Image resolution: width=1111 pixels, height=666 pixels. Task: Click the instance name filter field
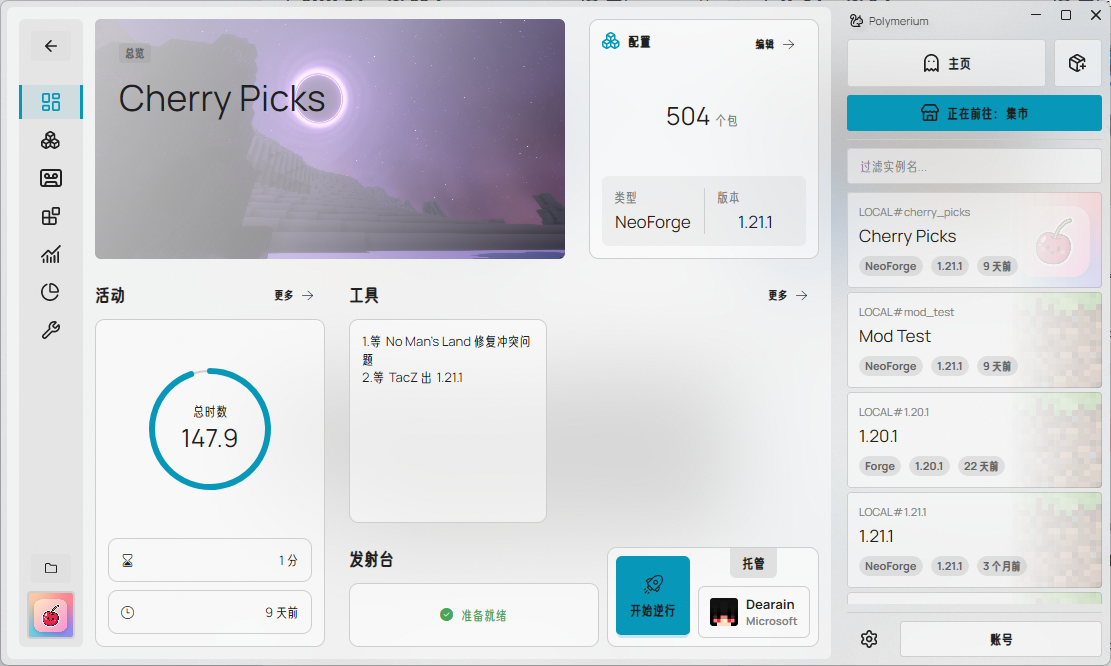[974, 166]
